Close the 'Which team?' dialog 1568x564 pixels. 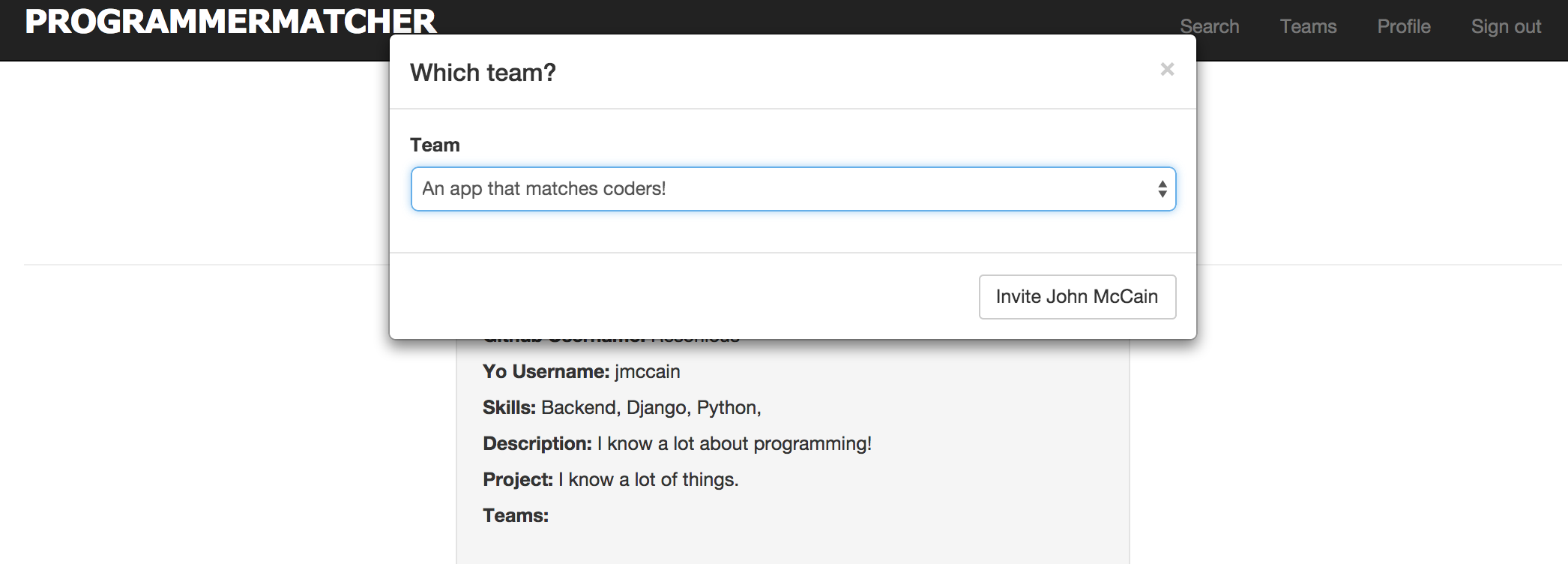[x=1167, y=70]
